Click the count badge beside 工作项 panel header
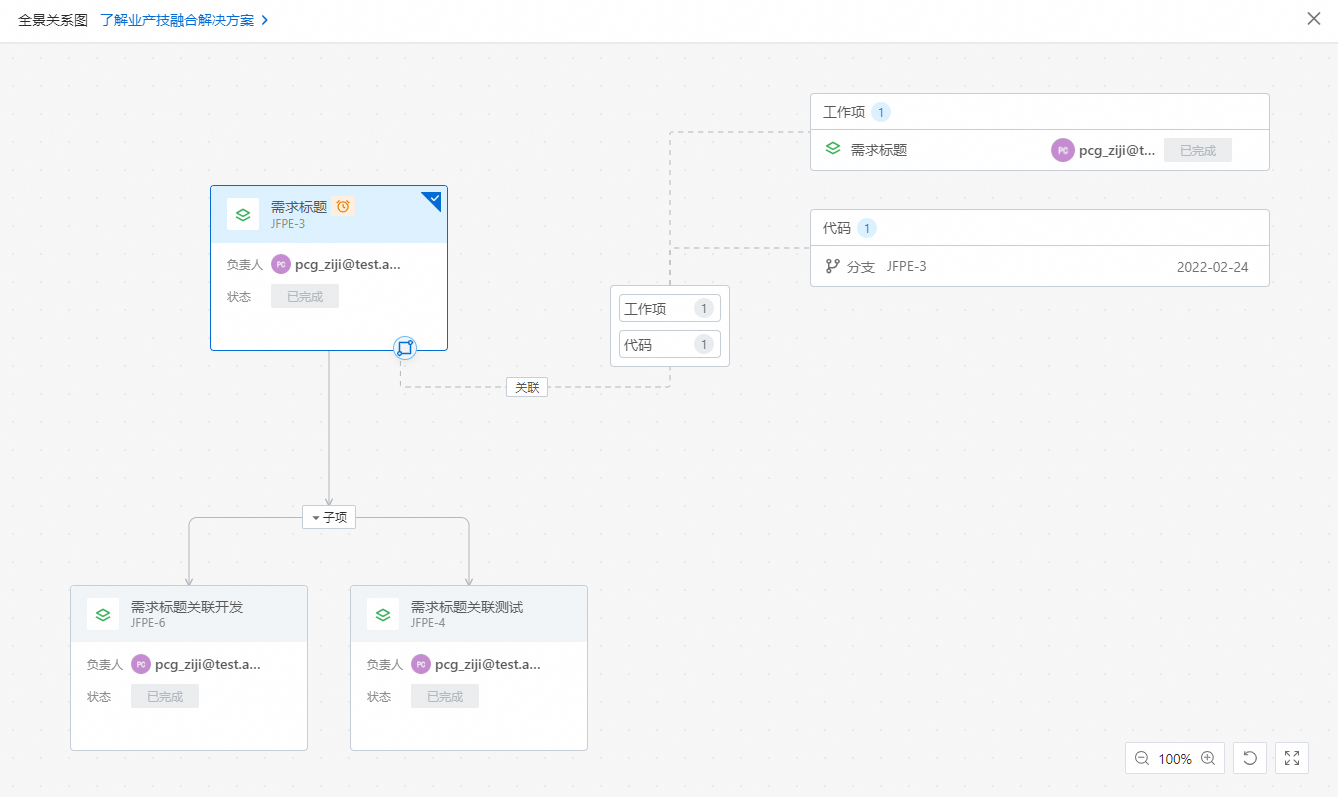This screenshot has width=1338, height=797. coord(881,112)
